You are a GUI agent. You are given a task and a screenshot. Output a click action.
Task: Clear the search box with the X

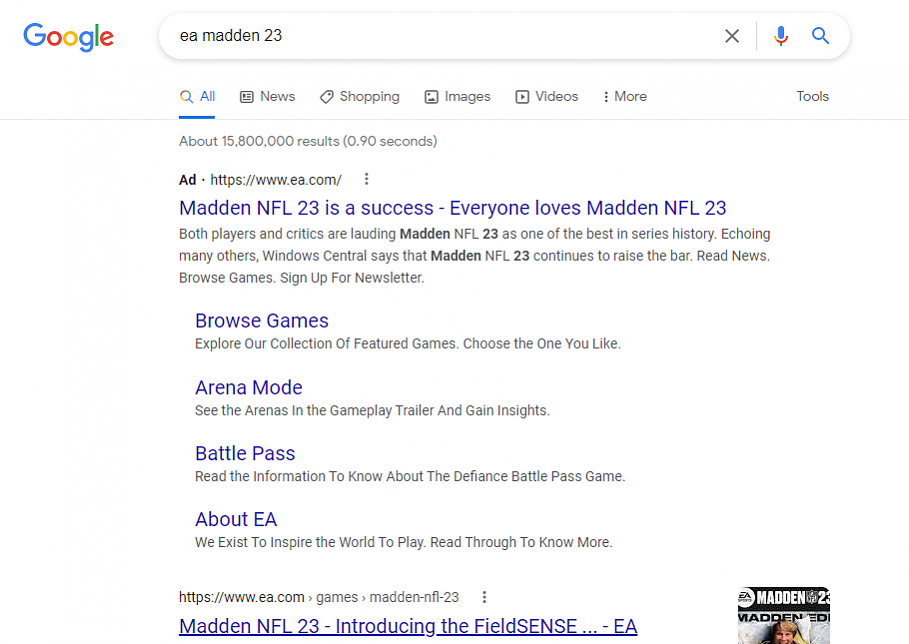732,36
